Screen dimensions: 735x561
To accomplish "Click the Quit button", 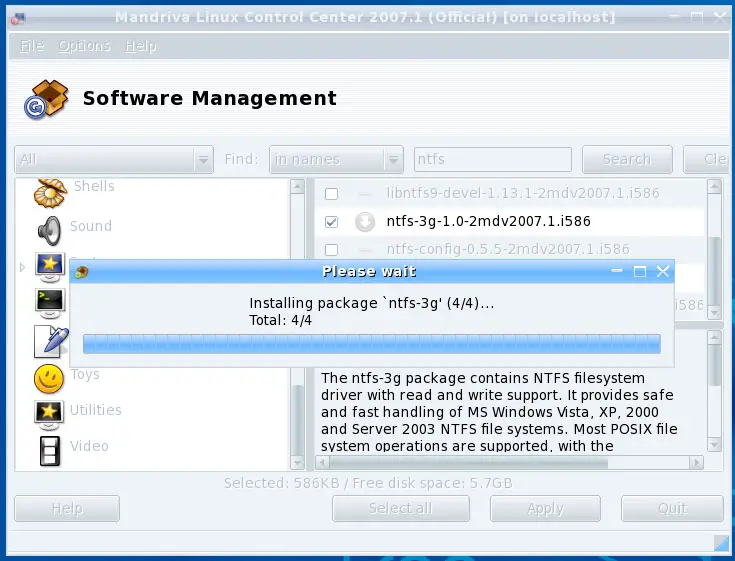I will (673, 509).
